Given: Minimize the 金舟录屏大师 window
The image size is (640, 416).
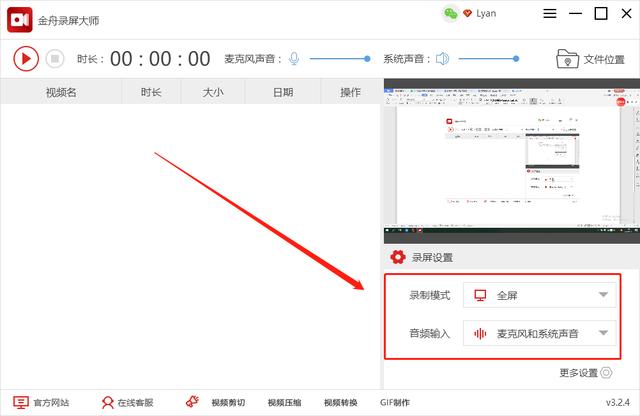Looking at the screenshot, I should (x=576, y=13).
